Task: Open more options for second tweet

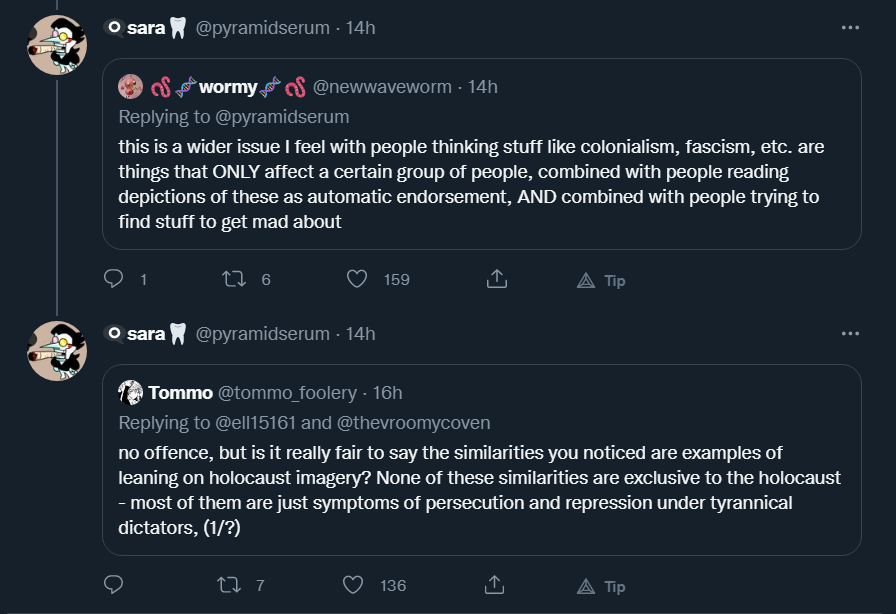Action: click(850, 333)
